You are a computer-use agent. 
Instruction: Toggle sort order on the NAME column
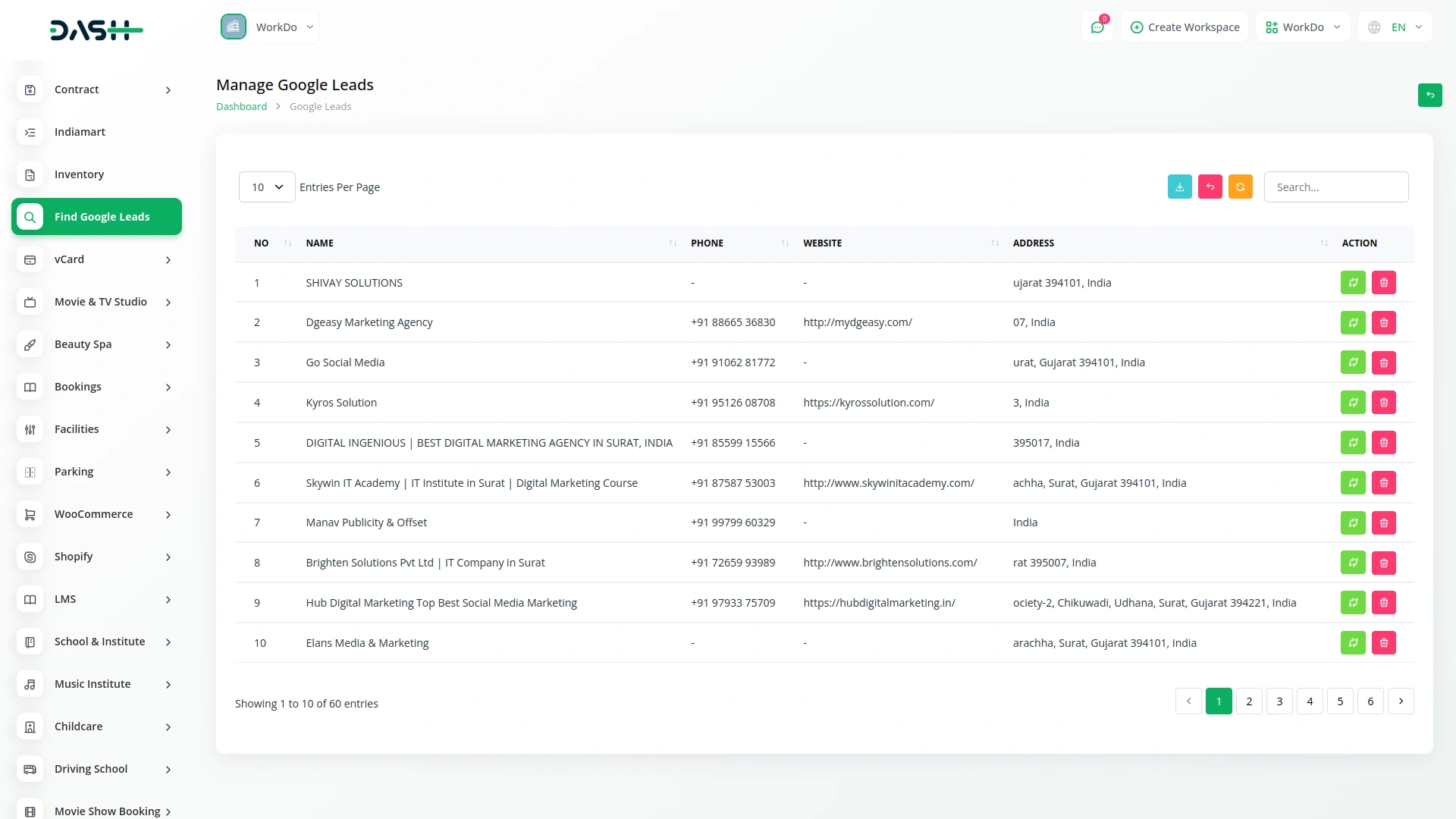click(672, 243)
